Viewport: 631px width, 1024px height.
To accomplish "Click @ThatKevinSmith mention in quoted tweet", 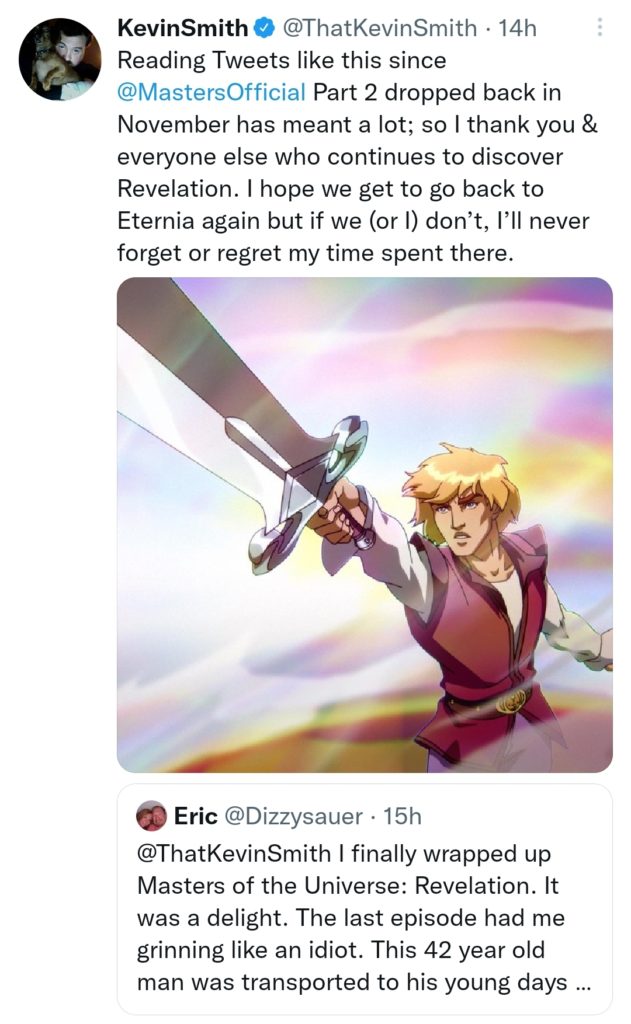I will pos(230,857).
